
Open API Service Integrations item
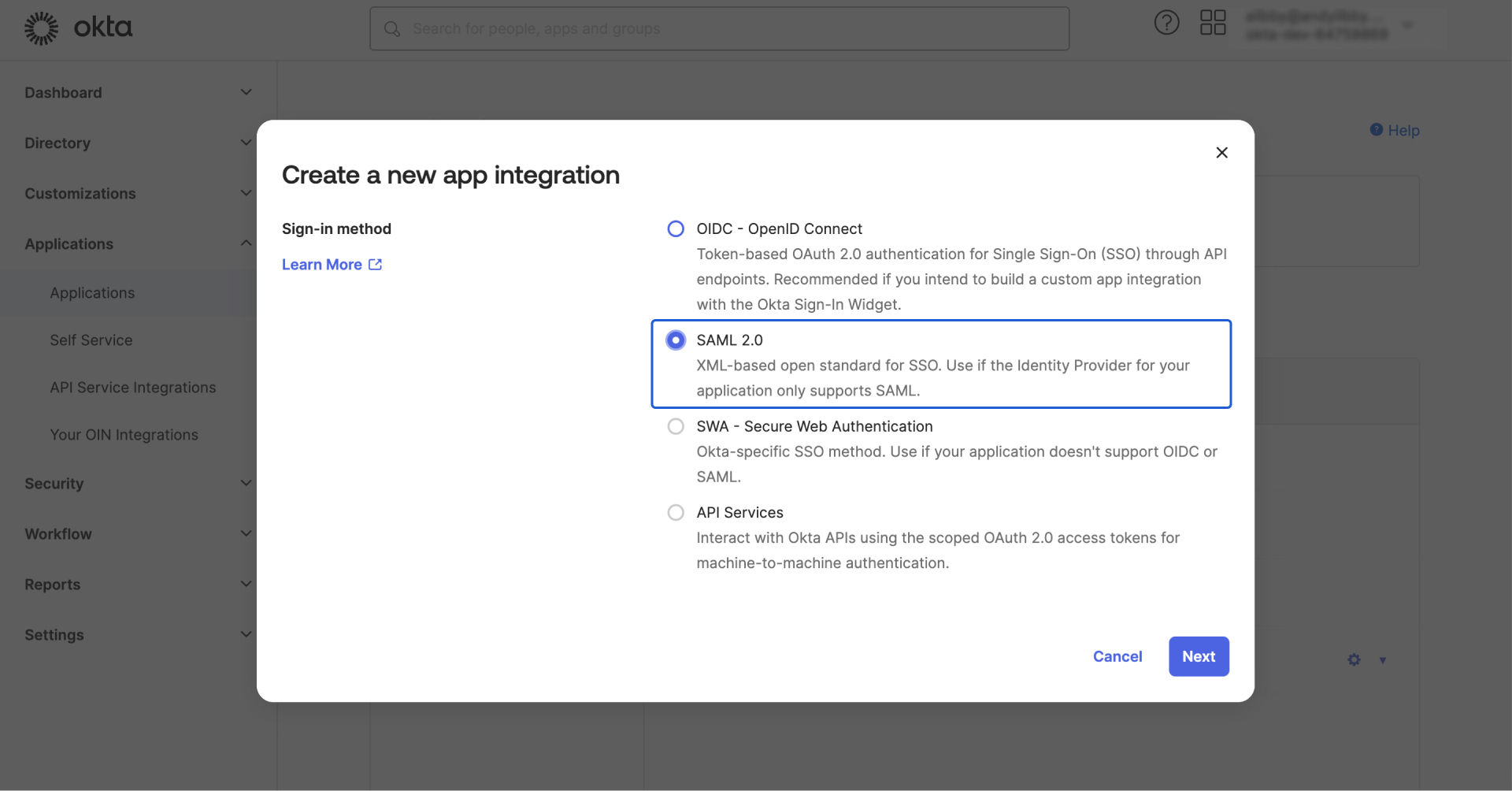[133, 388]
